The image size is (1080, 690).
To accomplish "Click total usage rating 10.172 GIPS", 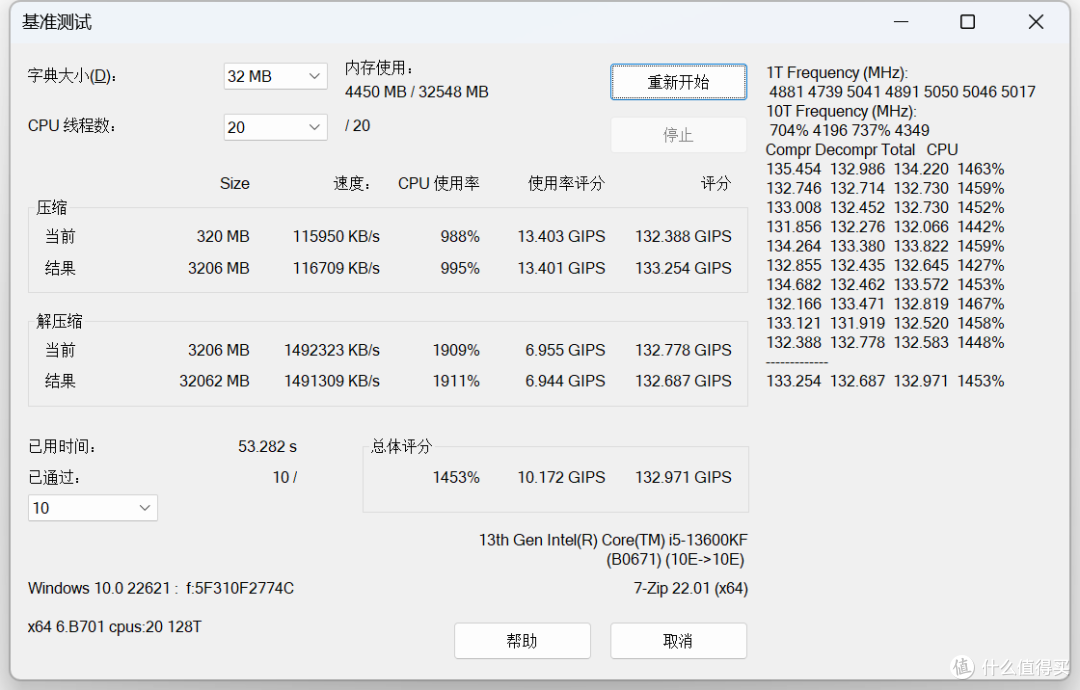I will [x=561, y=477].
